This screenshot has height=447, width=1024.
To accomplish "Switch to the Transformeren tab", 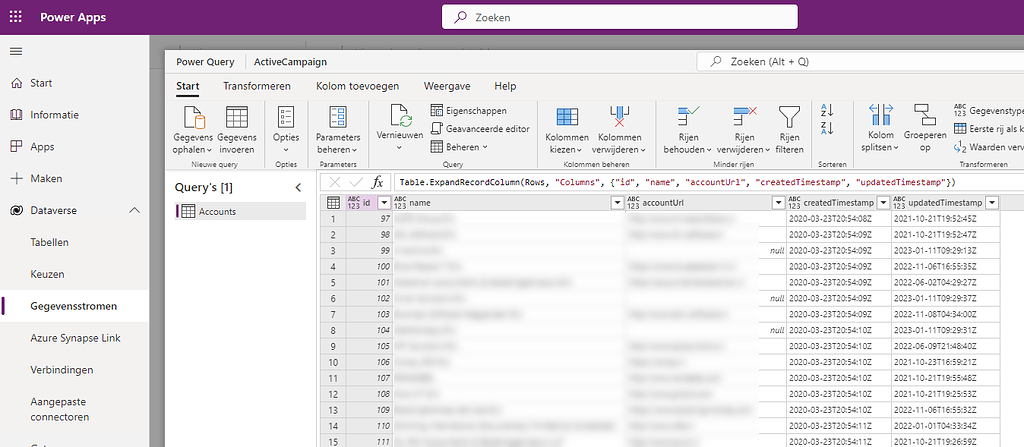I will coord(257,87).
